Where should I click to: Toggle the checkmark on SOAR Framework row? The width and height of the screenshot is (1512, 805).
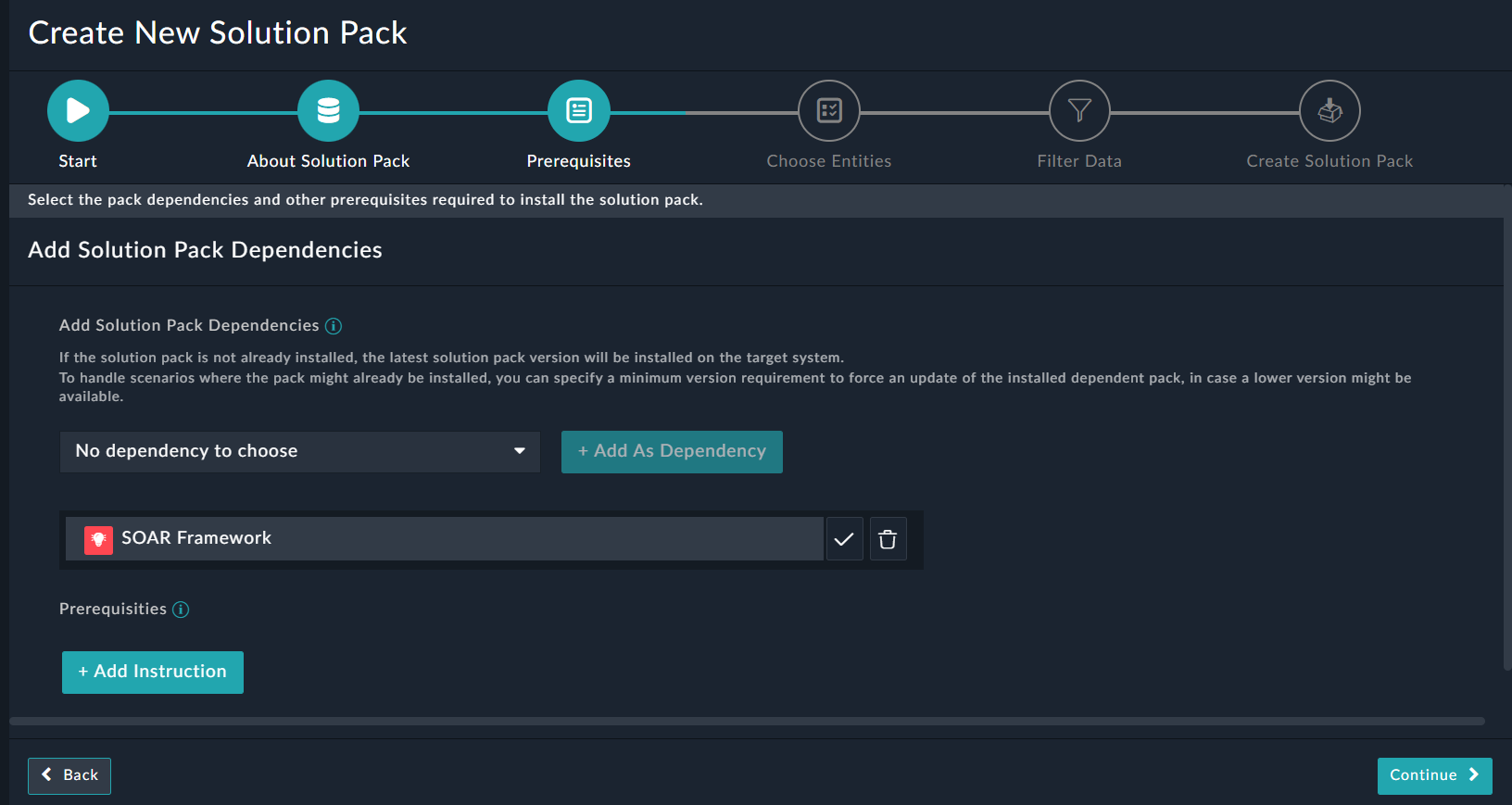[x=844, y=539]
